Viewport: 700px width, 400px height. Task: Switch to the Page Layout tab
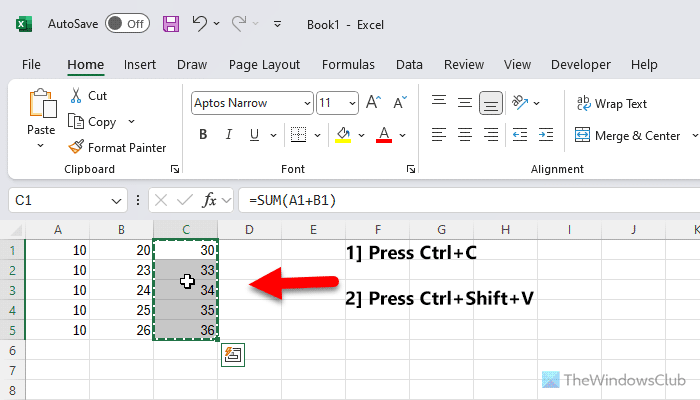point(264,64)
